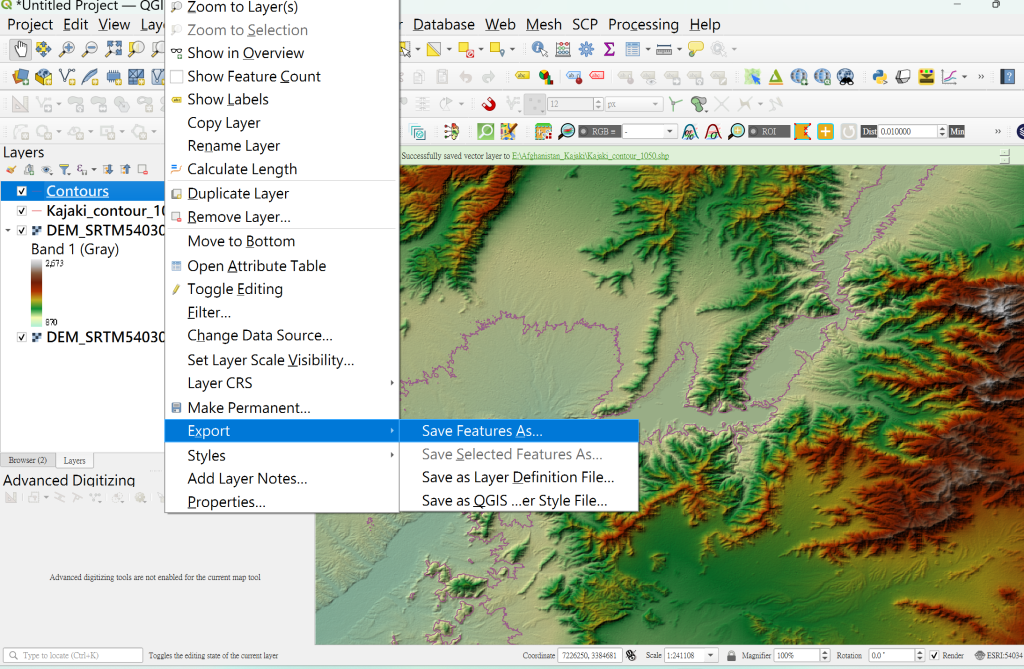This screenshot has height=669, width=1024.
Task: Select the Pan Map hand tool
Action: coord(20,49)
